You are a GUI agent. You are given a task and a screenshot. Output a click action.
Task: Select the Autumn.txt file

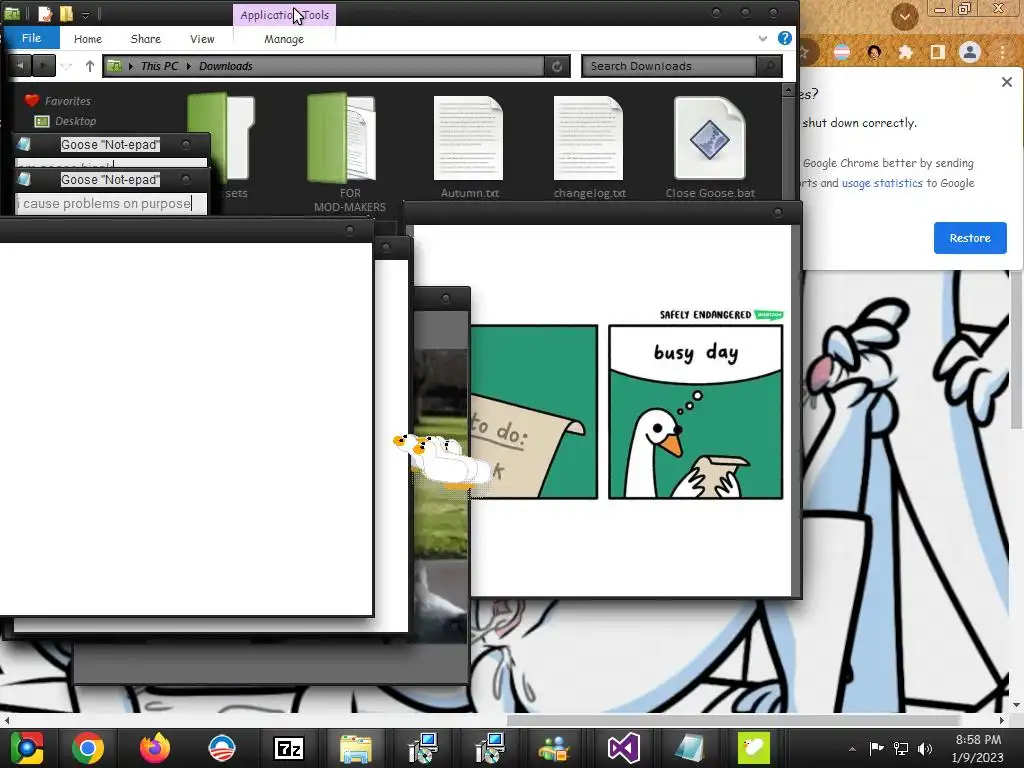click(x=469, y=147)
